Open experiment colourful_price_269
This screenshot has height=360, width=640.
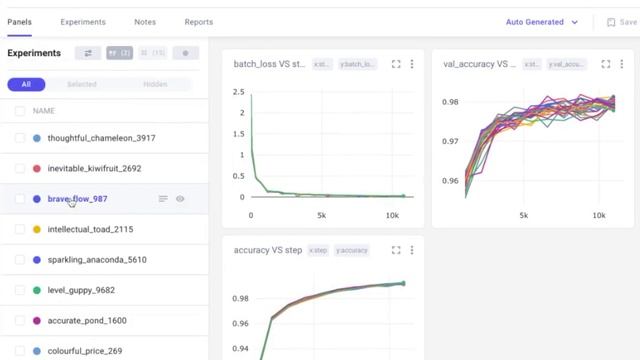point(85,351)
